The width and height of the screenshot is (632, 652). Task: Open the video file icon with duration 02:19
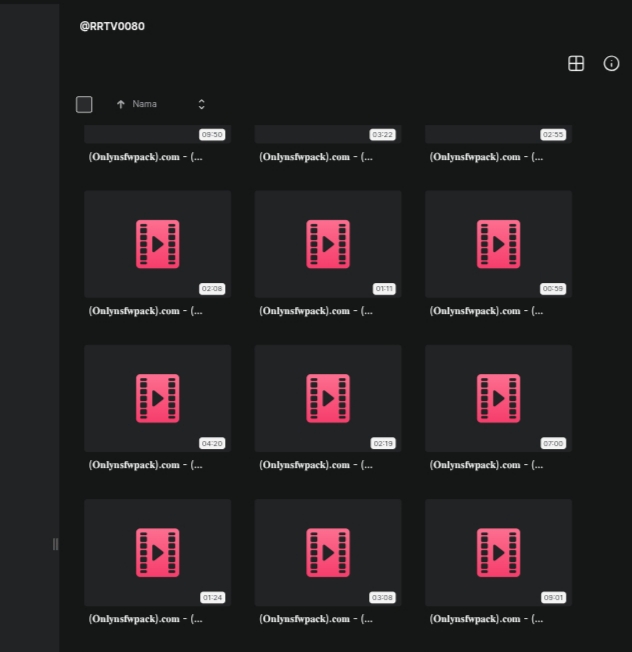click(328, 398)
